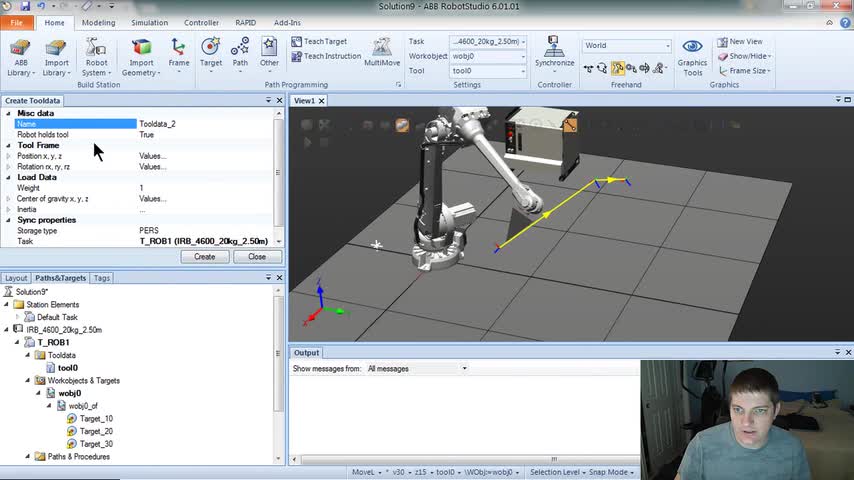Open the World coordinate system dropdown
The width and height of the screenshot is (854, 480).
tap(626, 46)
